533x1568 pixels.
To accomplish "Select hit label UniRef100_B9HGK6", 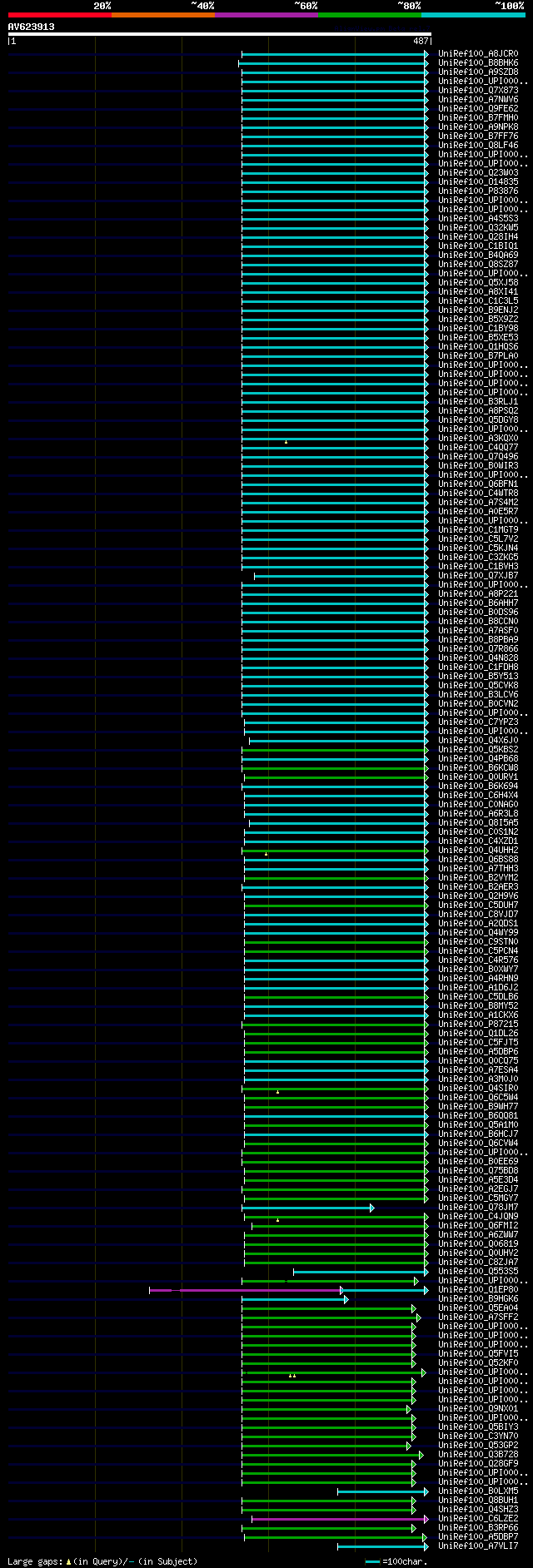I will click(478, 1299).
